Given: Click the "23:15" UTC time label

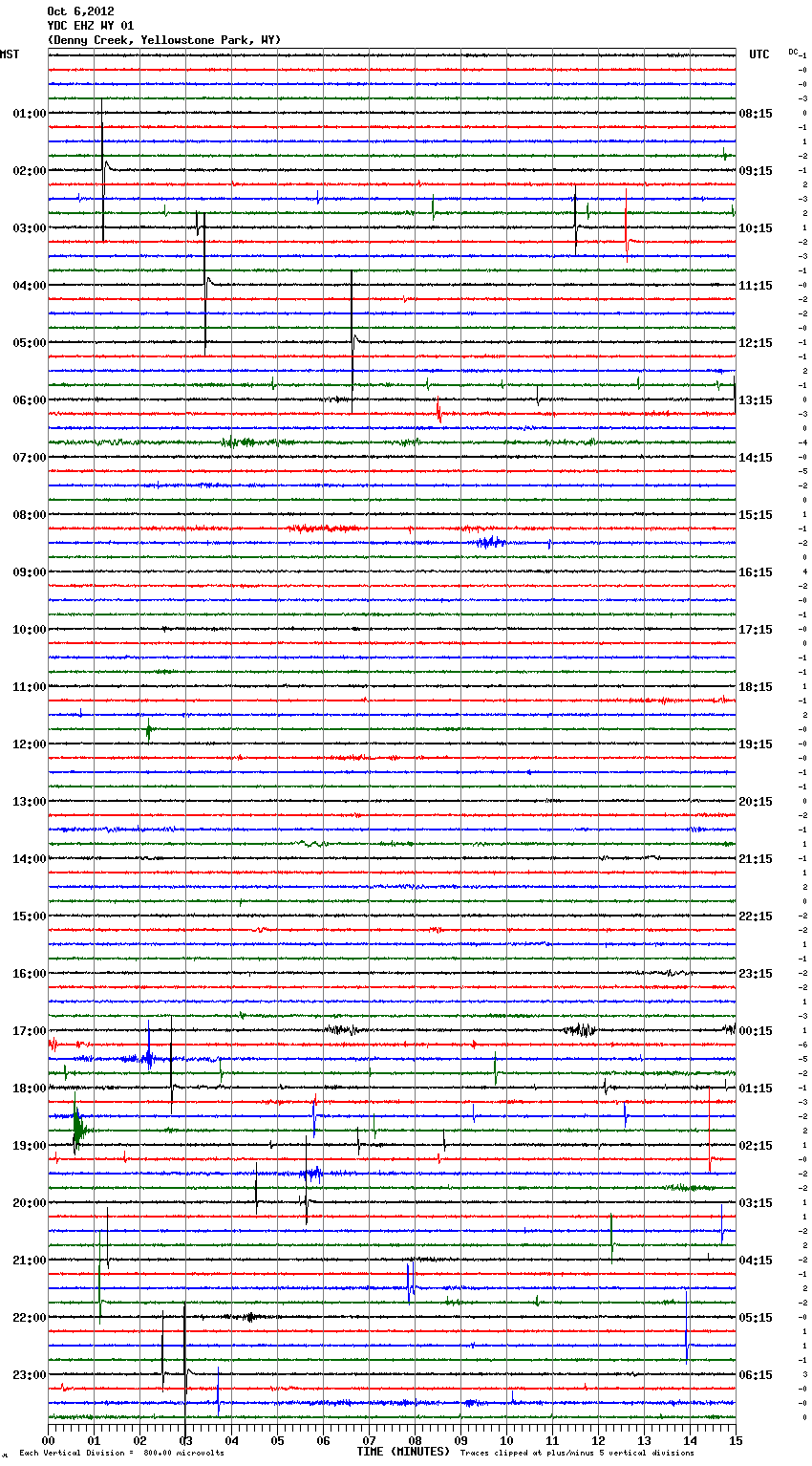Looking at the screenshot, I should coord(756,974).
